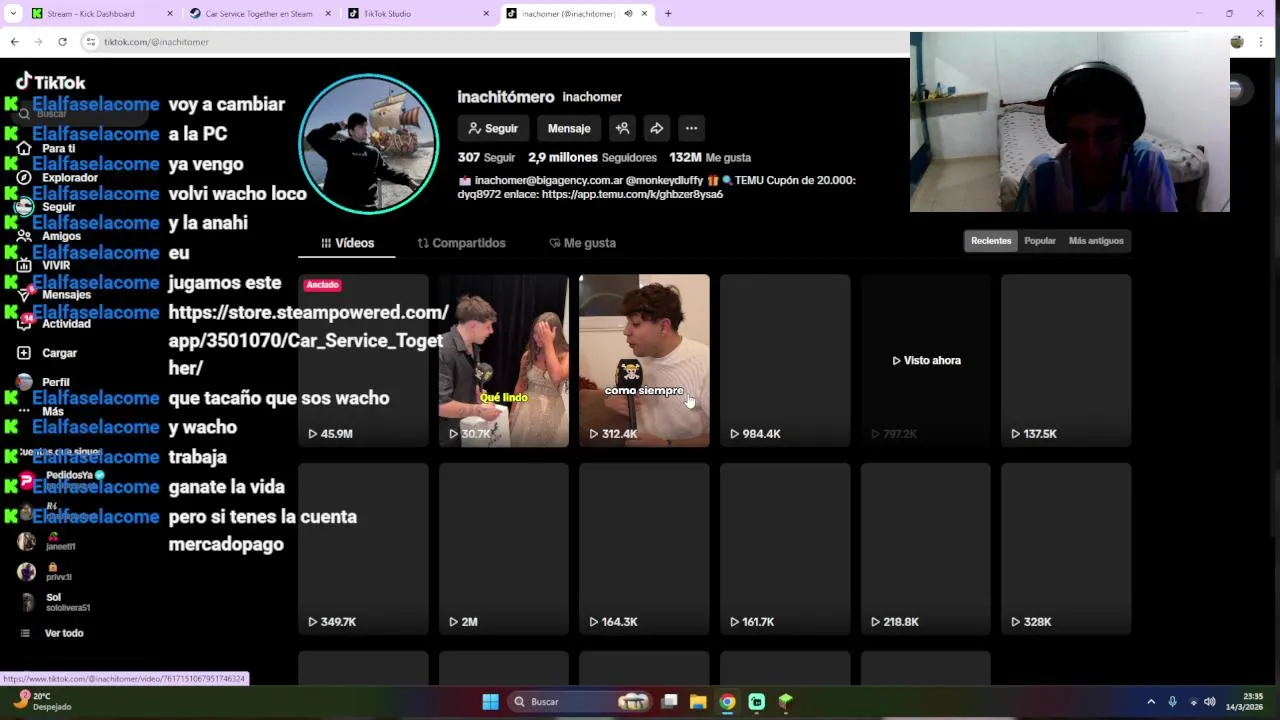
Task: Reload the page with refresh icon
Action: 62,42
